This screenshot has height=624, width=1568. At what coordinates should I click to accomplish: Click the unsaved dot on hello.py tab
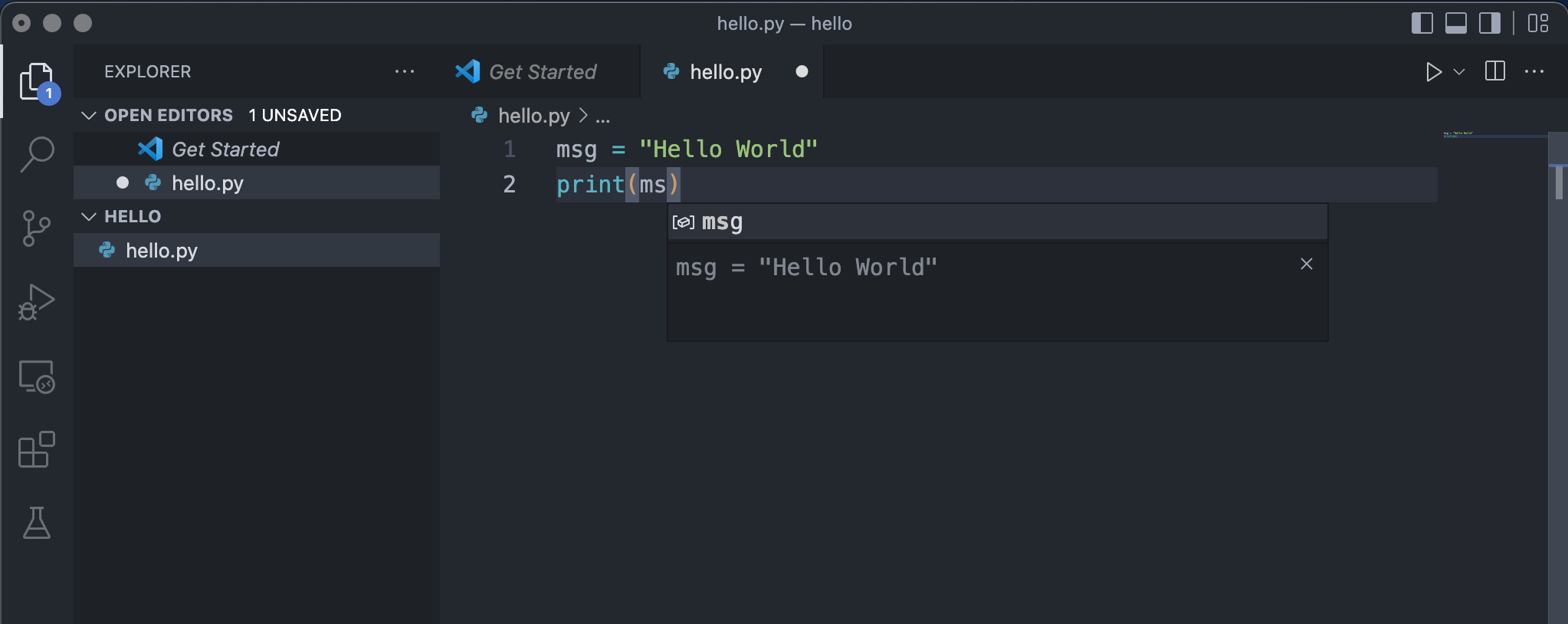tap(802, 71)
